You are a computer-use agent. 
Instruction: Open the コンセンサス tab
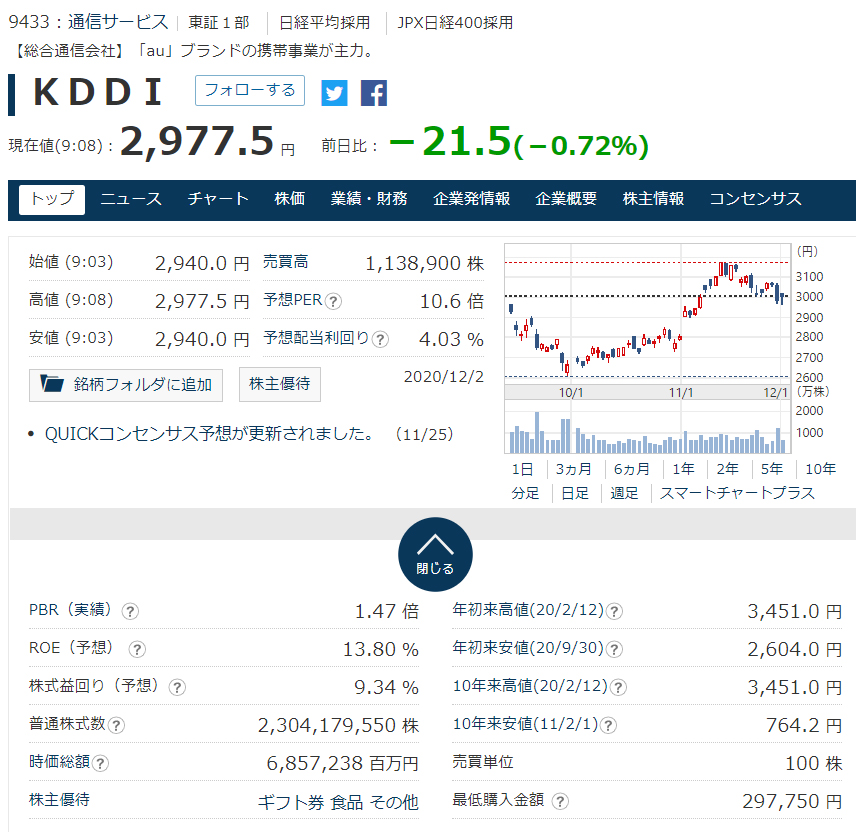coord(756,199)
